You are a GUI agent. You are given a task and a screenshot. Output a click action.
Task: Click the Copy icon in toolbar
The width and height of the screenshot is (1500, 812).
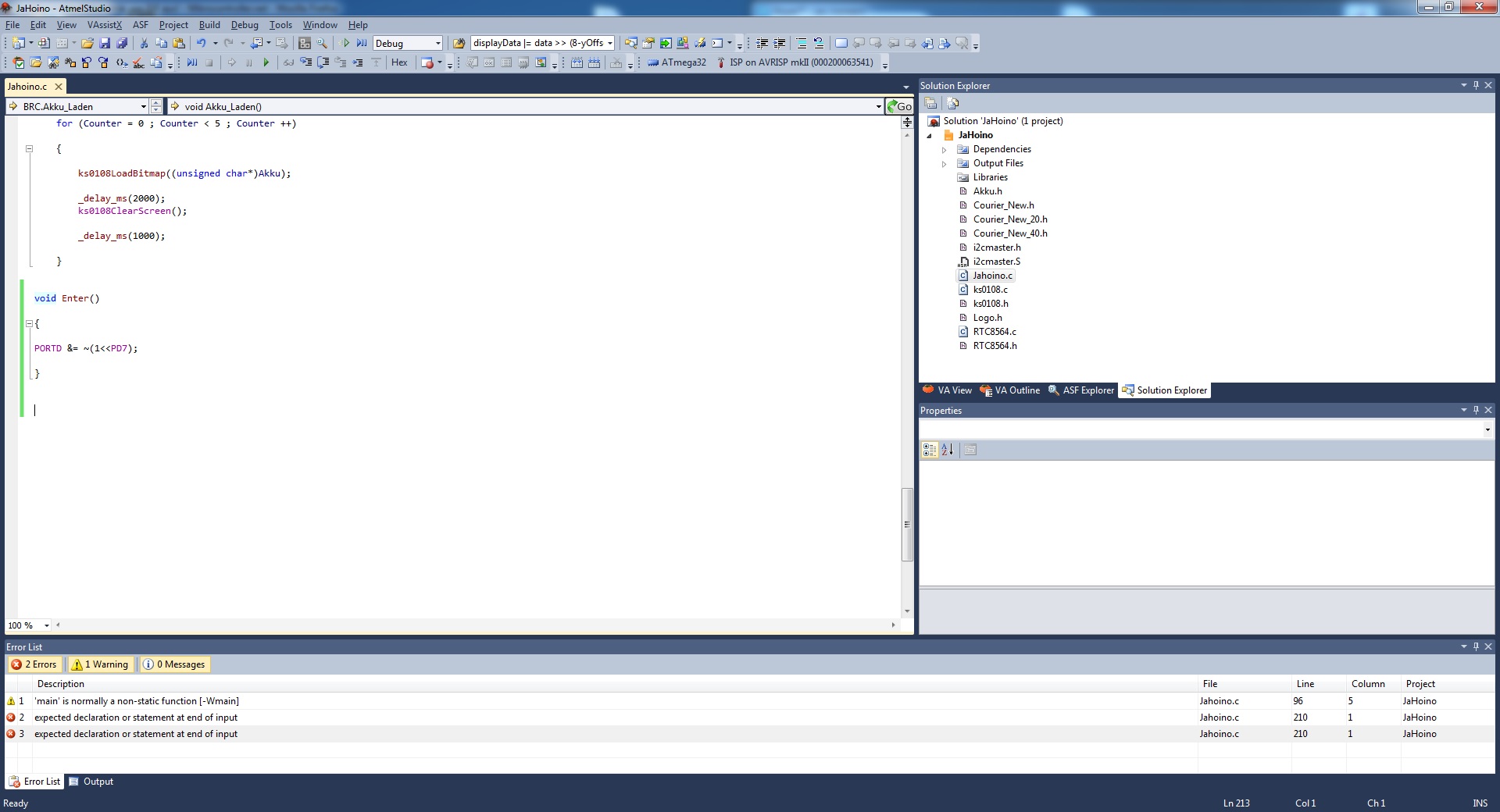point(162,44)
